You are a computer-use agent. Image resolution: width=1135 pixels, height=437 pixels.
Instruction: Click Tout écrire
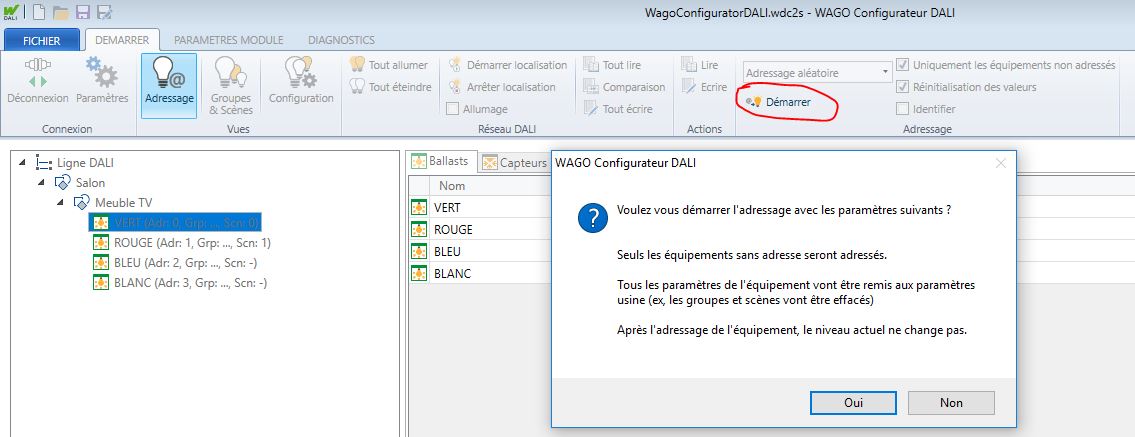click(617, 109)
